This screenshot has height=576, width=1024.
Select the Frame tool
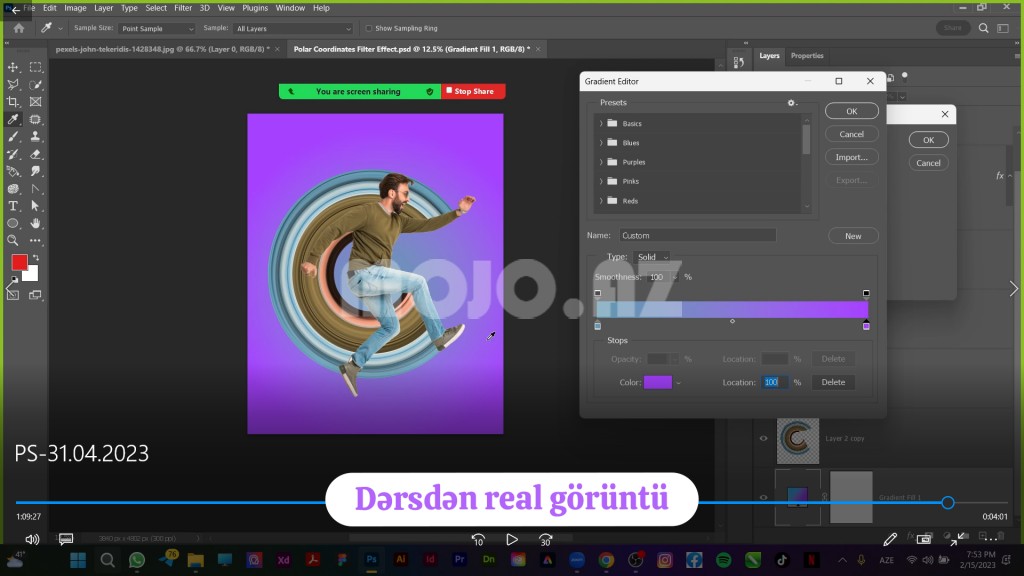click(x=36, y=102)
